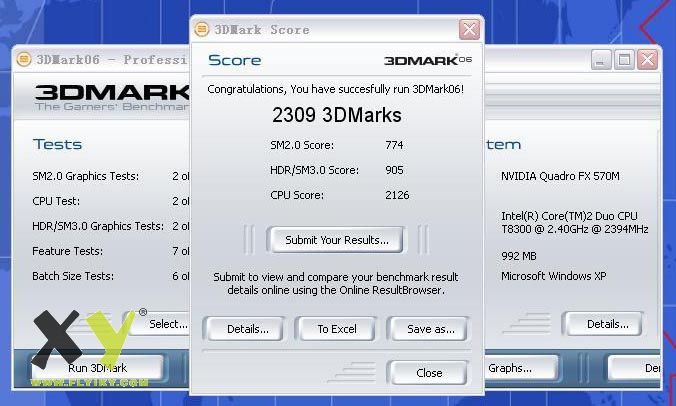Screen dimensions: 676x406
Task: Click Save as... in Score dialog
Action: (x=428, y=329)
